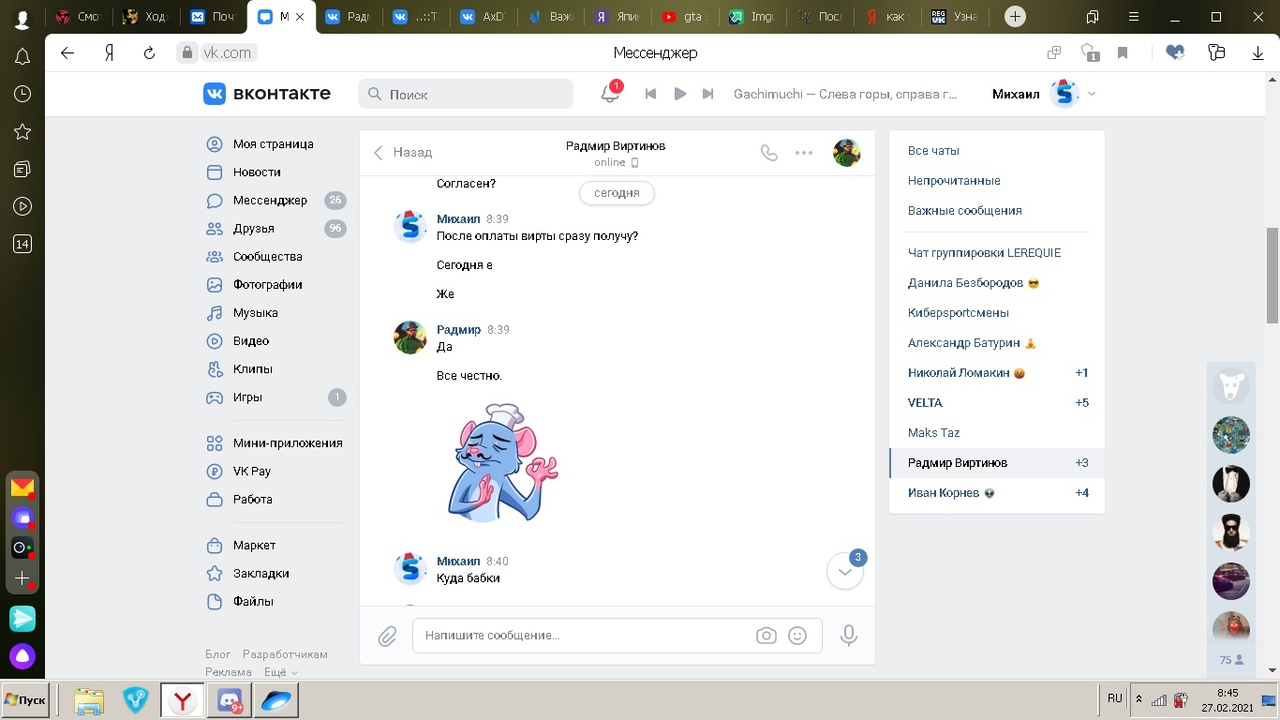Click the paperclip attach file icon

click(388, 636)
